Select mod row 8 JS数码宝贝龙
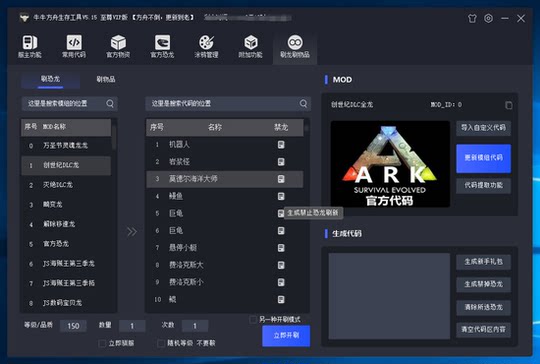 point(66,303)
